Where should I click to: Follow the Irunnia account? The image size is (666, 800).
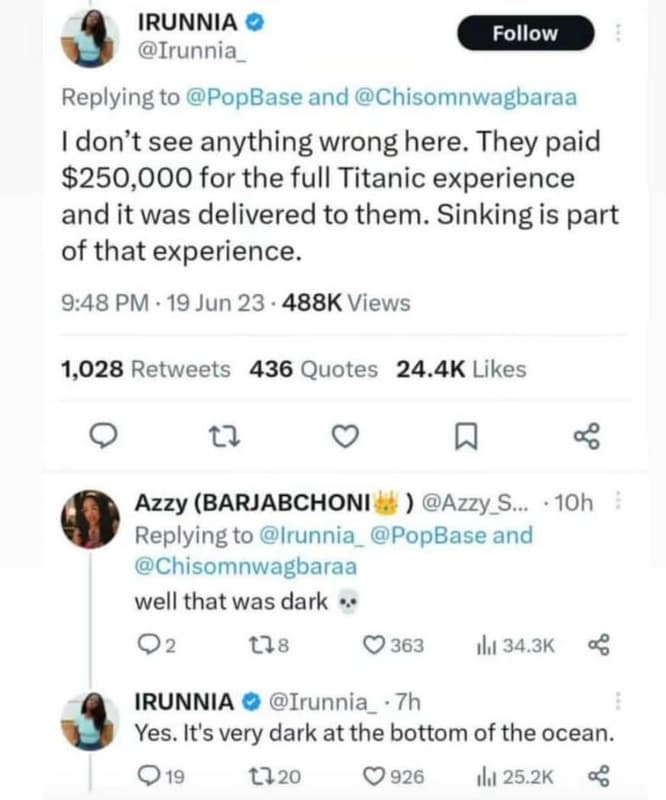(525, 33)
